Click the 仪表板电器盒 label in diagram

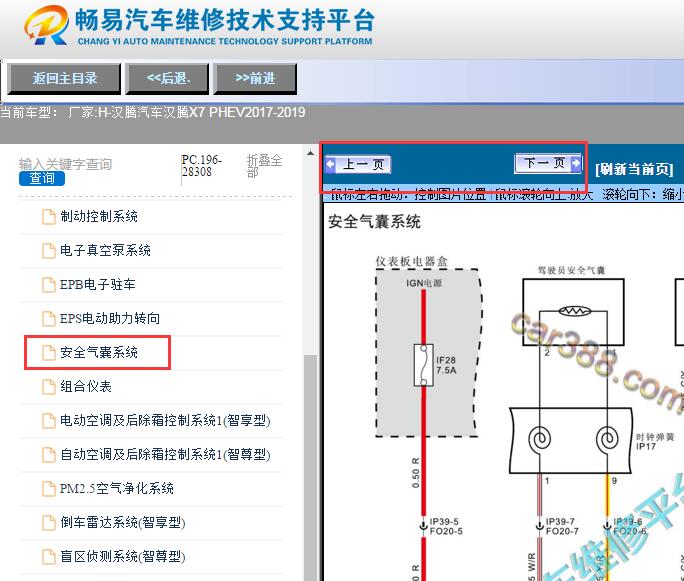pyautogui.click(x=411, y=261)
